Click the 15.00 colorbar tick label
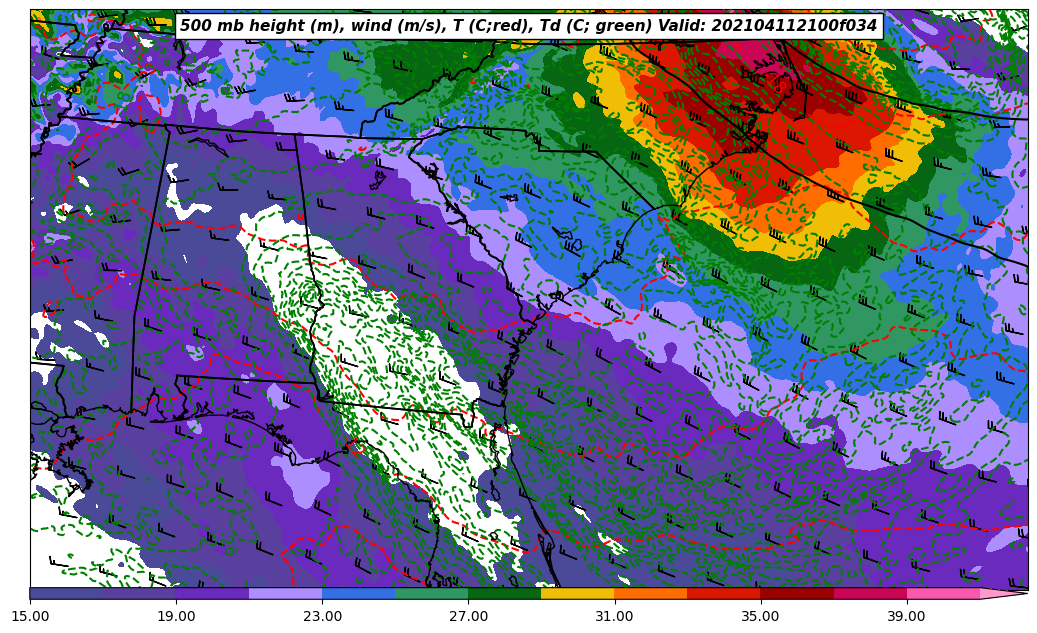Viewport: 1037px width, 633px height. [x=30, y=616]
